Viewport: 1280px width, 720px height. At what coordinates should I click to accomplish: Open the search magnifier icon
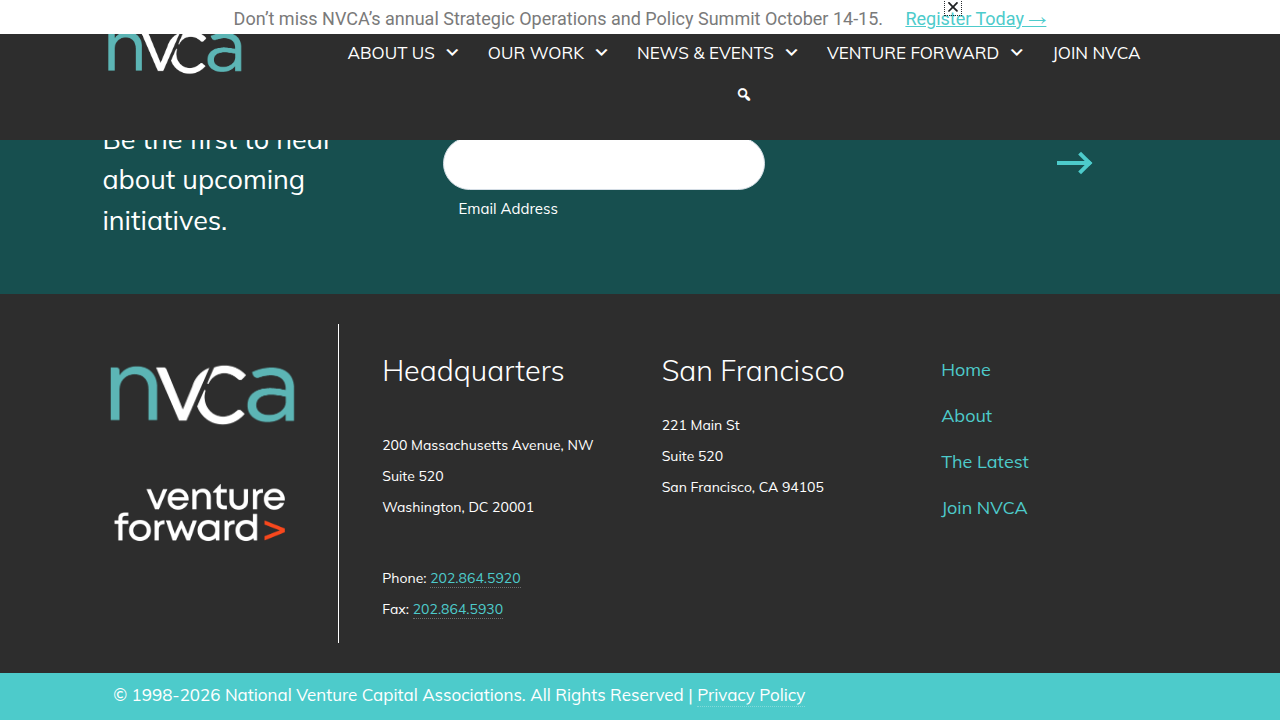[x=744, y=94]
